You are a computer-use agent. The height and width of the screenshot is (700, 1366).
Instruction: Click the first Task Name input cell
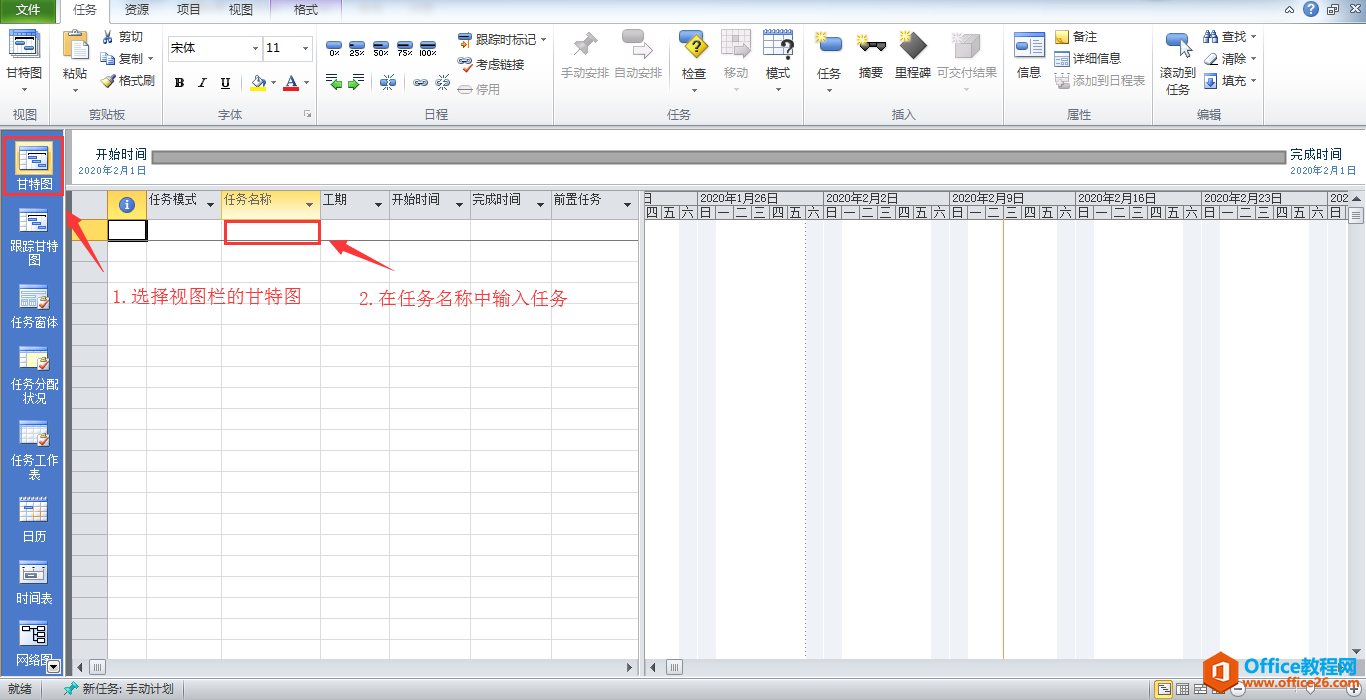(x=272, y=232)
